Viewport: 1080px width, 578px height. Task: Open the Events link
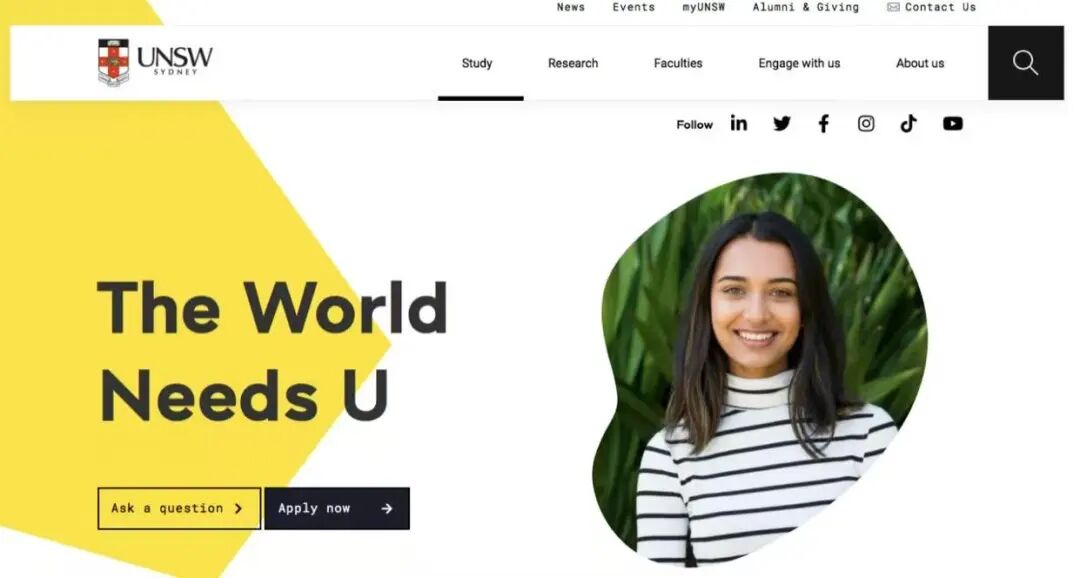click(634, 7)
